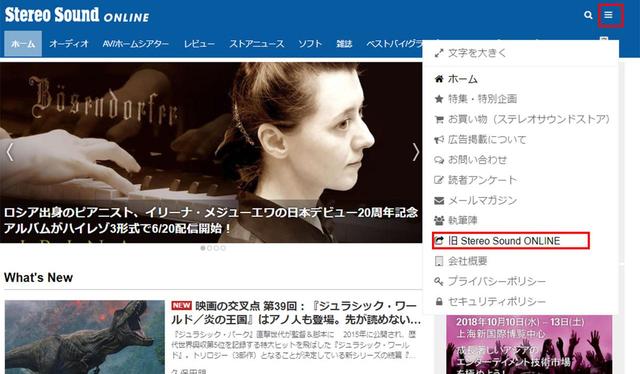Select the second carousel indicator dot
This screenshot has height=374, width=640.
coord(209,248)
